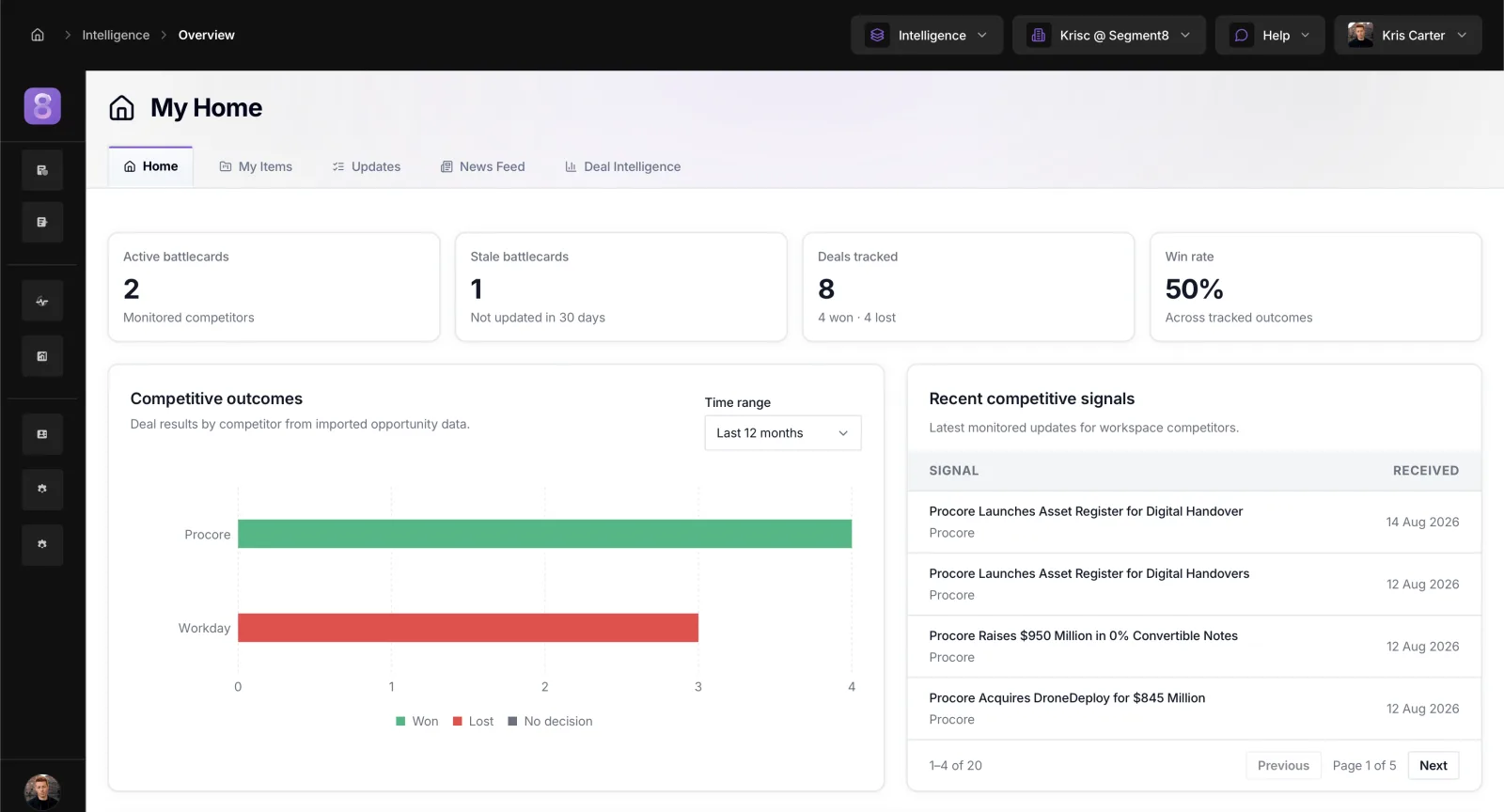Expand the Krisc @ Segment8 workspace switcher
The image size is (1504, 812).
[x=1109, y=35]
